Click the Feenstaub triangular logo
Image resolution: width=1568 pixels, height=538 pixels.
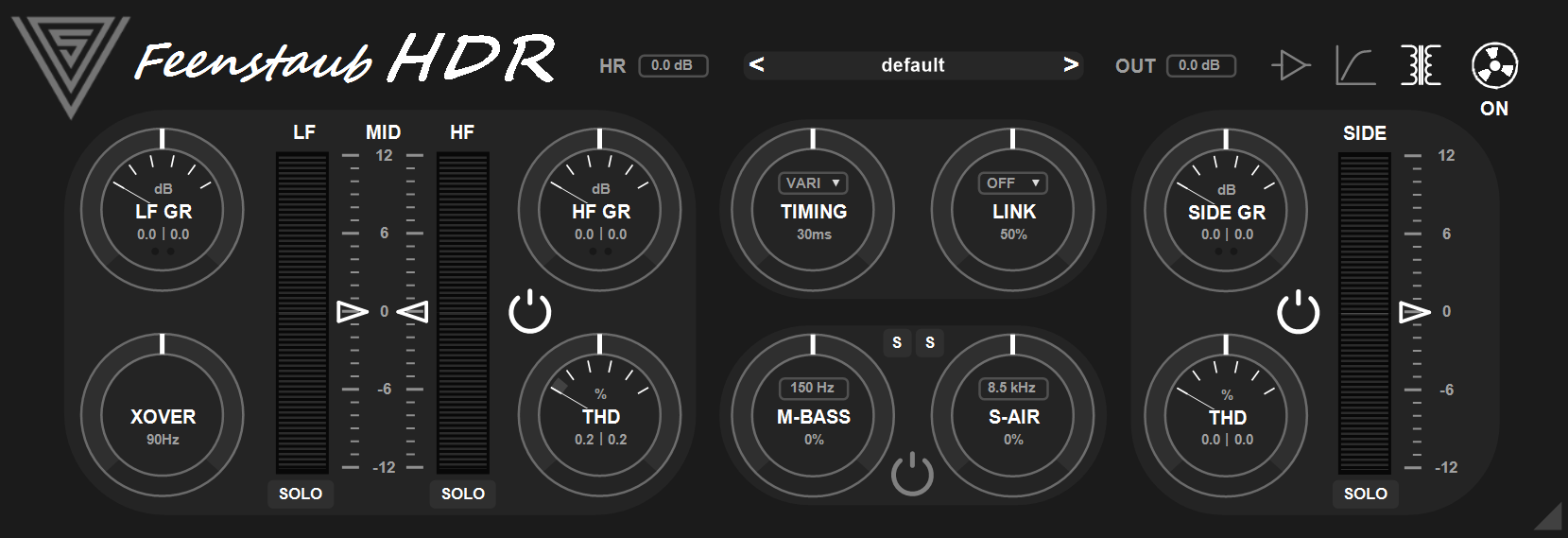tap(71, 62)
